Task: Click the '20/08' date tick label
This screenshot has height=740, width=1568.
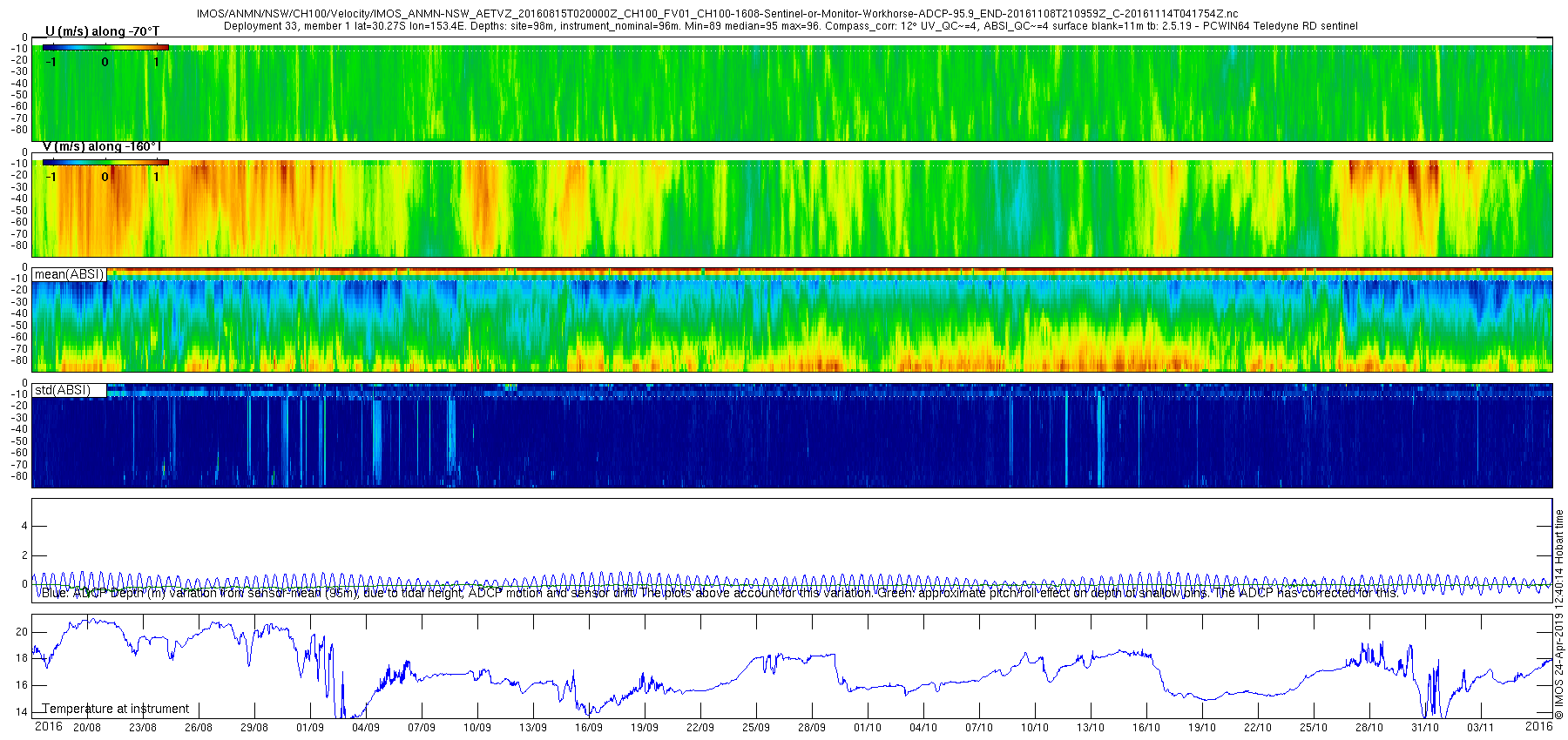Action: [x=87, y=728]
